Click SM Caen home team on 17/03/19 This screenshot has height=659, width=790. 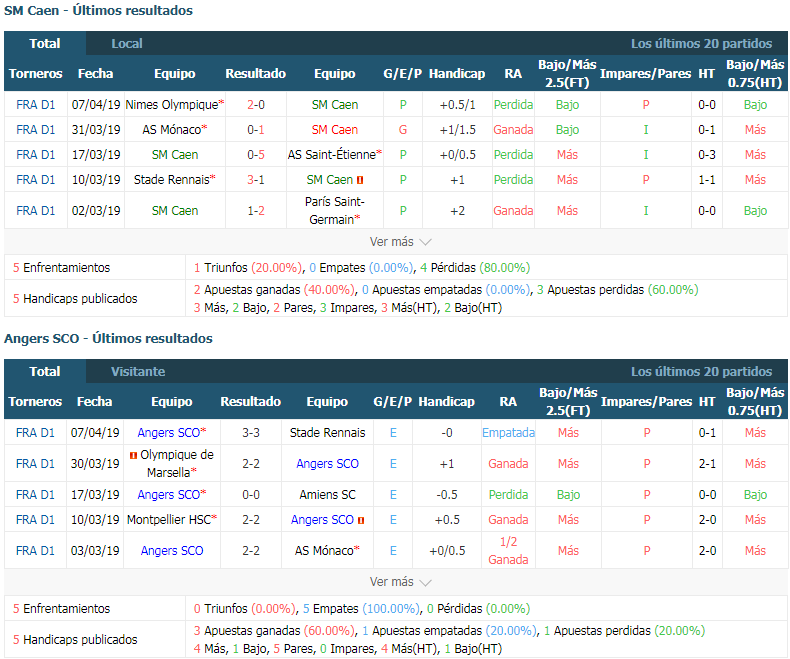click(x=175, y=155)
